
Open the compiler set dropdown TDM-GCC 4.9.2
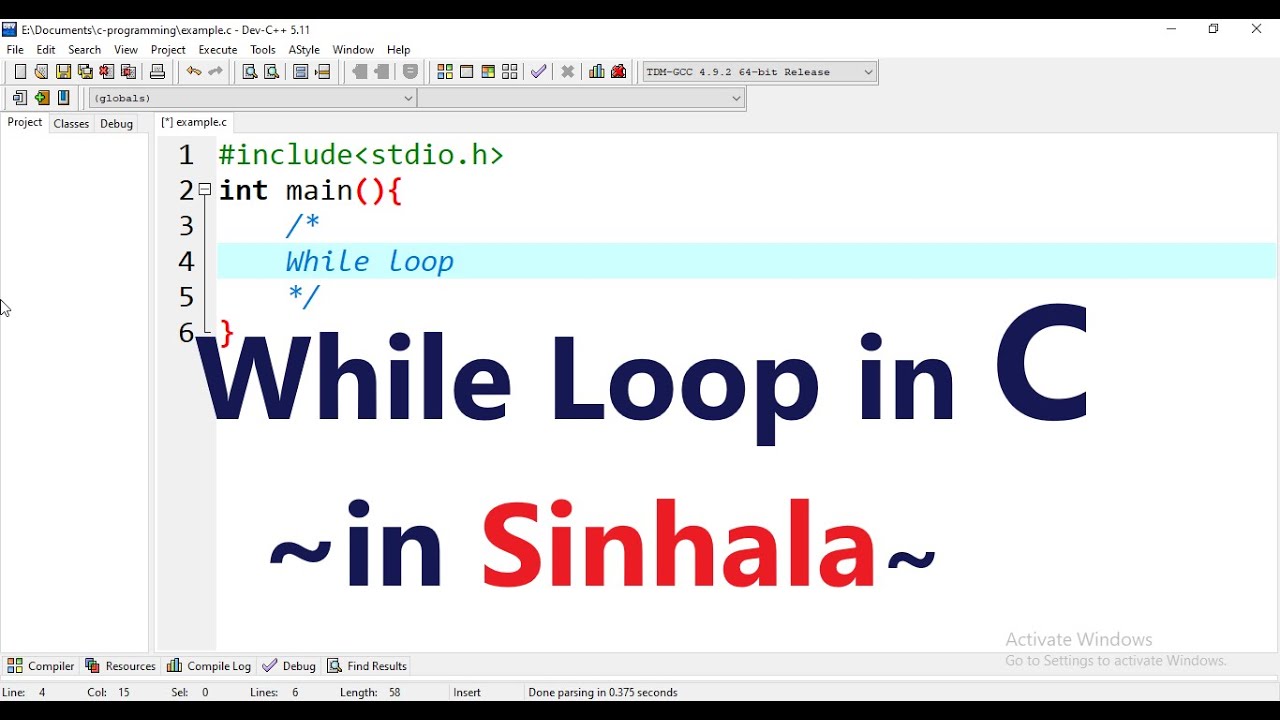coord(760,72)
